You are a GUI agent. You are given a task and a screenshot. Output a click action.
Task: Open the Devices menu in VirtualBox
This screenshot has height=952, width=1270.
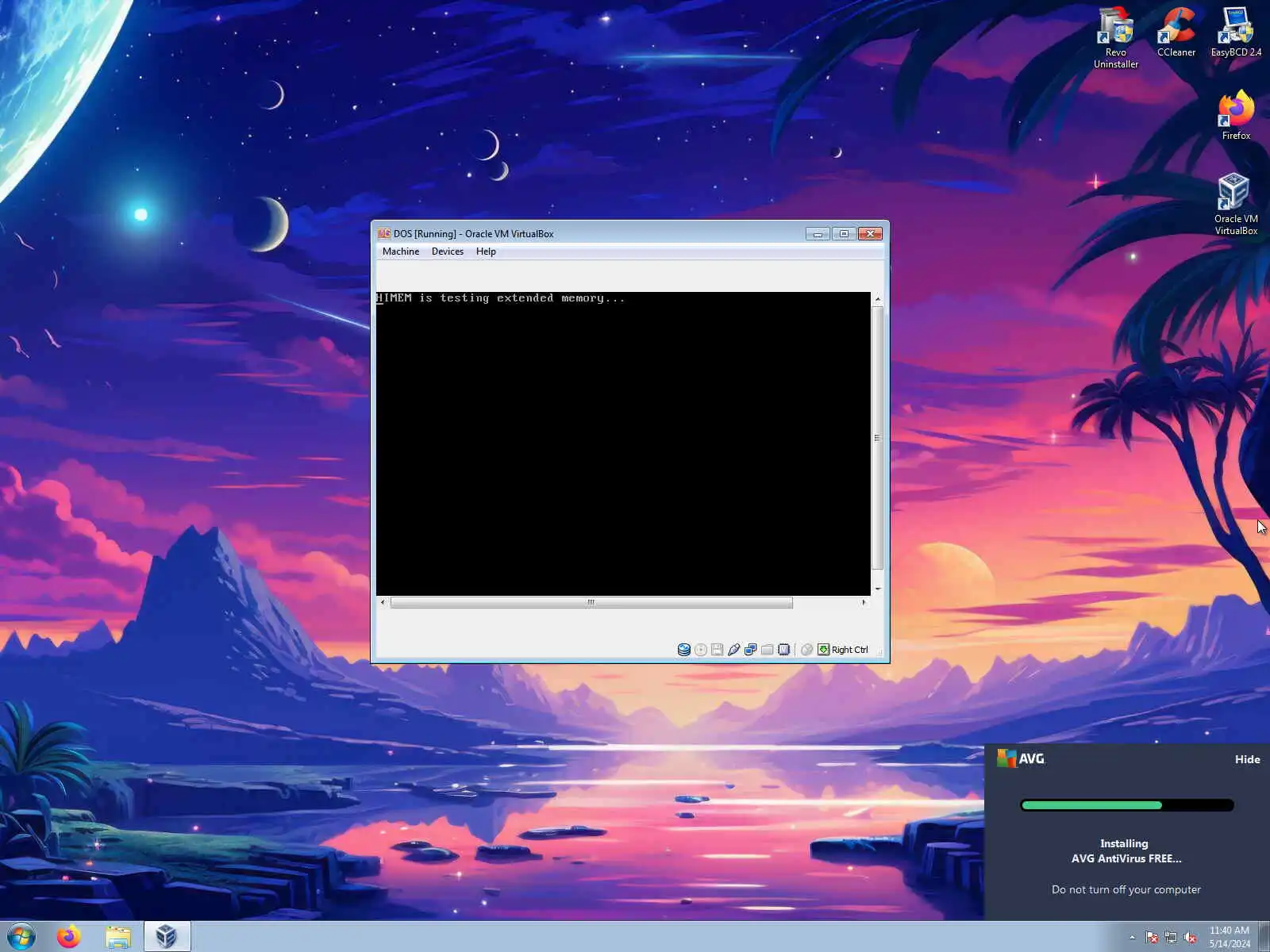coord(448,251)
